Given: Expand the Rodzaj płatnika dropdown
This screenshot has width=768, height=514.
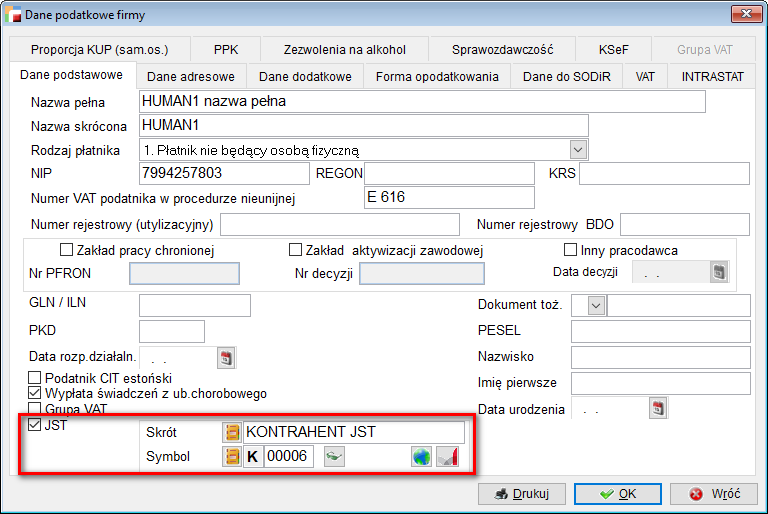Looking at the screenshot, I should point(578,149).
